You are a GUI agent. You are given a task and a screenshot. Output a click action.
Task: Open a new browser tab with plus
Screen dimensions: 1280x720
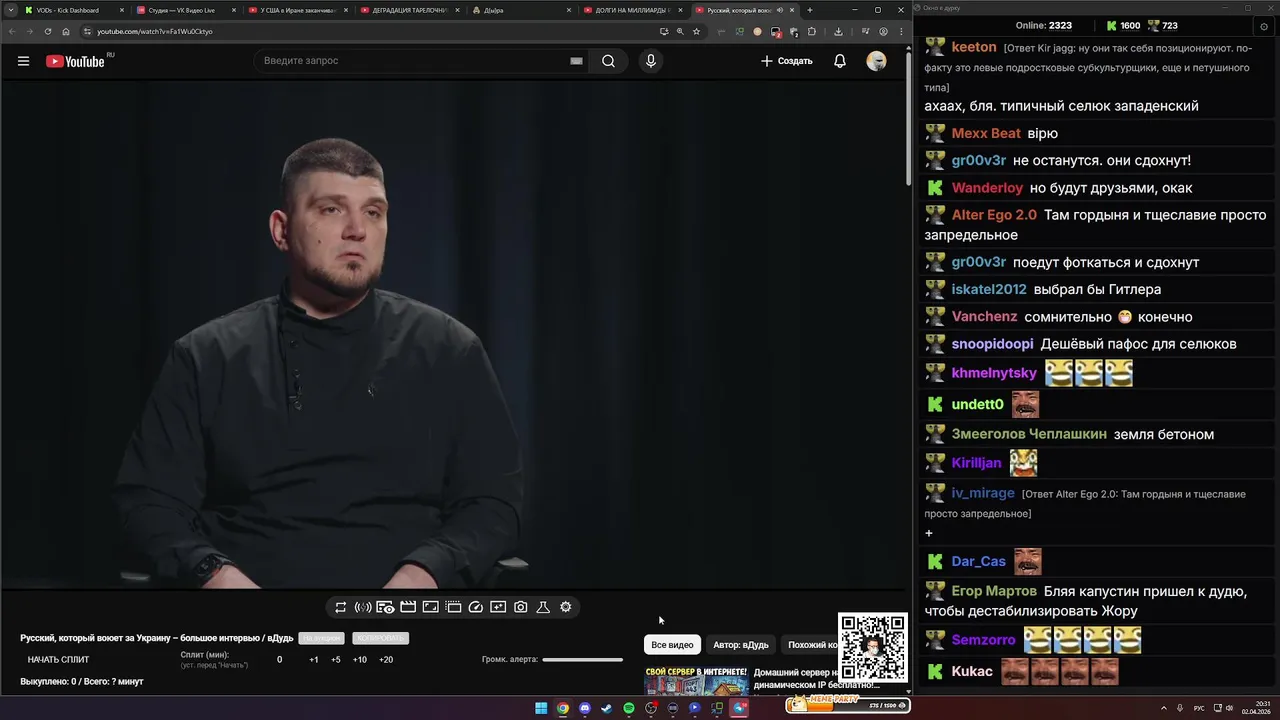810,10
